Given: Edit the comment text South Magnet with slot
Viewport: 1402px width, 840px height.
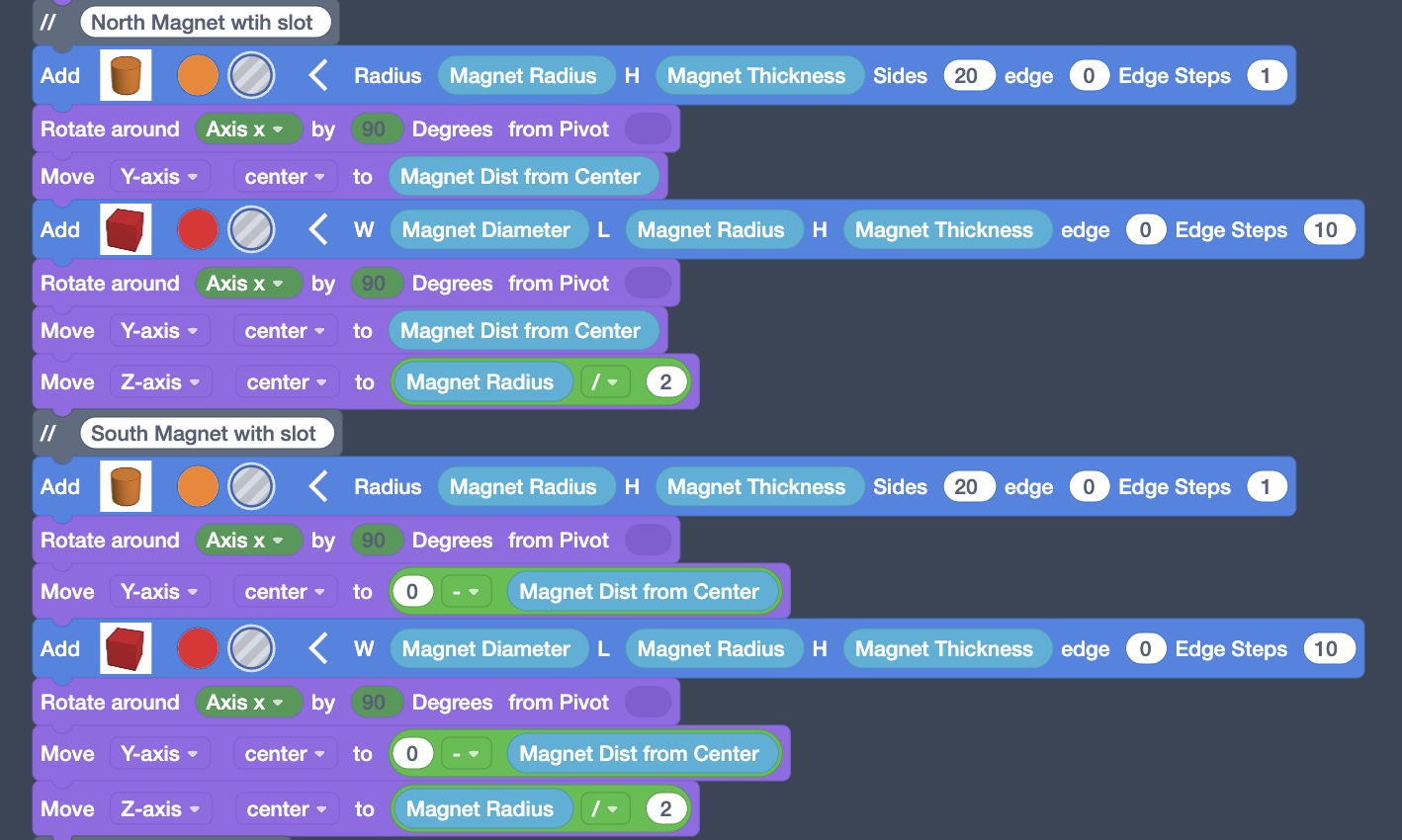Looking at the screenshot, I should (x=207, y=434).
